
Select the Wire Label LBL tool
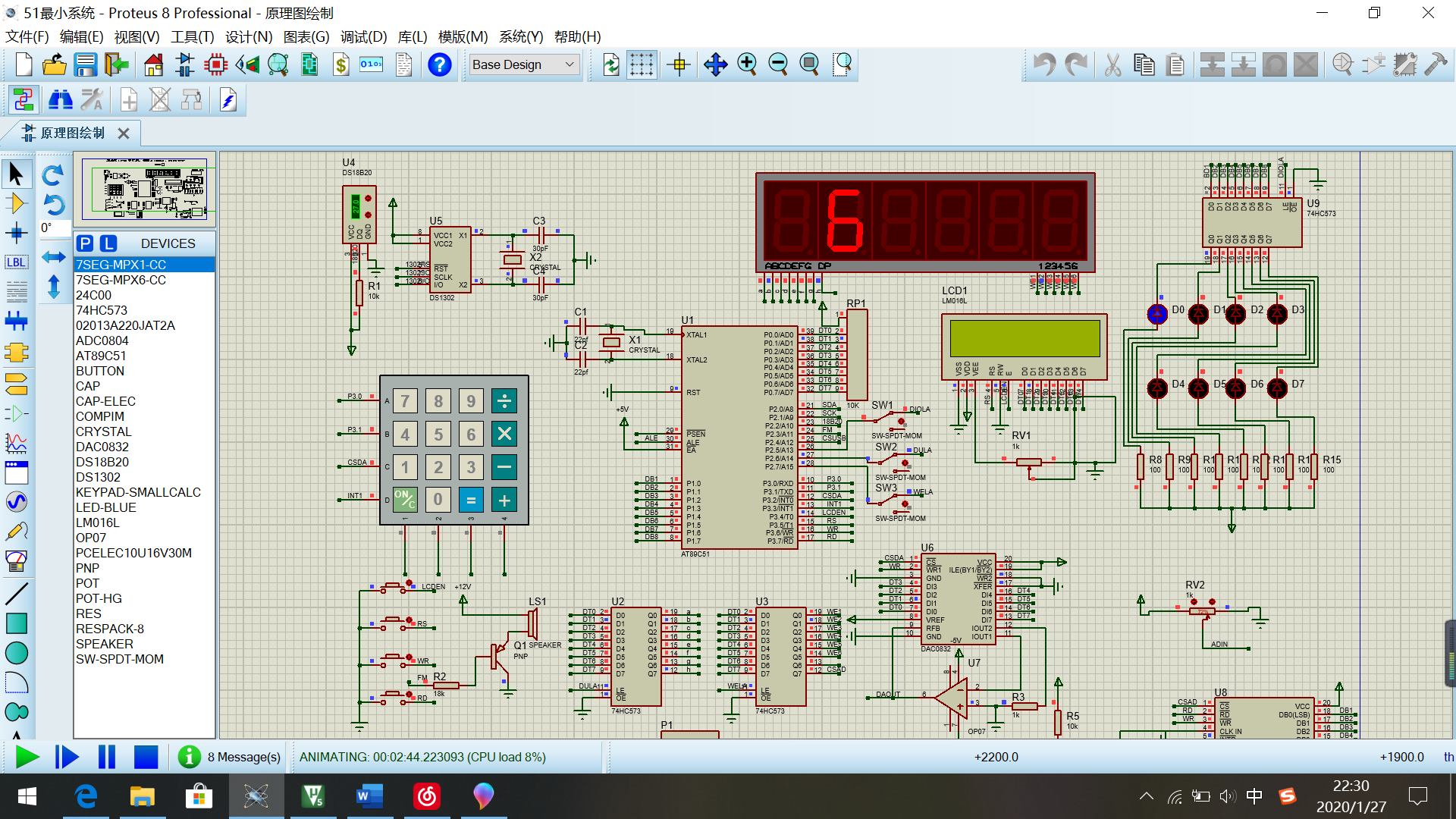click(x=16, y=262)
